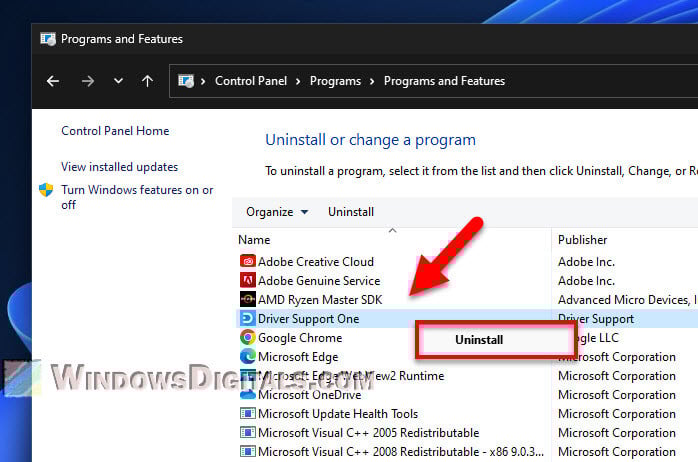The height and width of the screenshot is (462, 698).
Task: Open Control Panel breadcrumb
Action: pyautogui.click(x=251, y=81)
